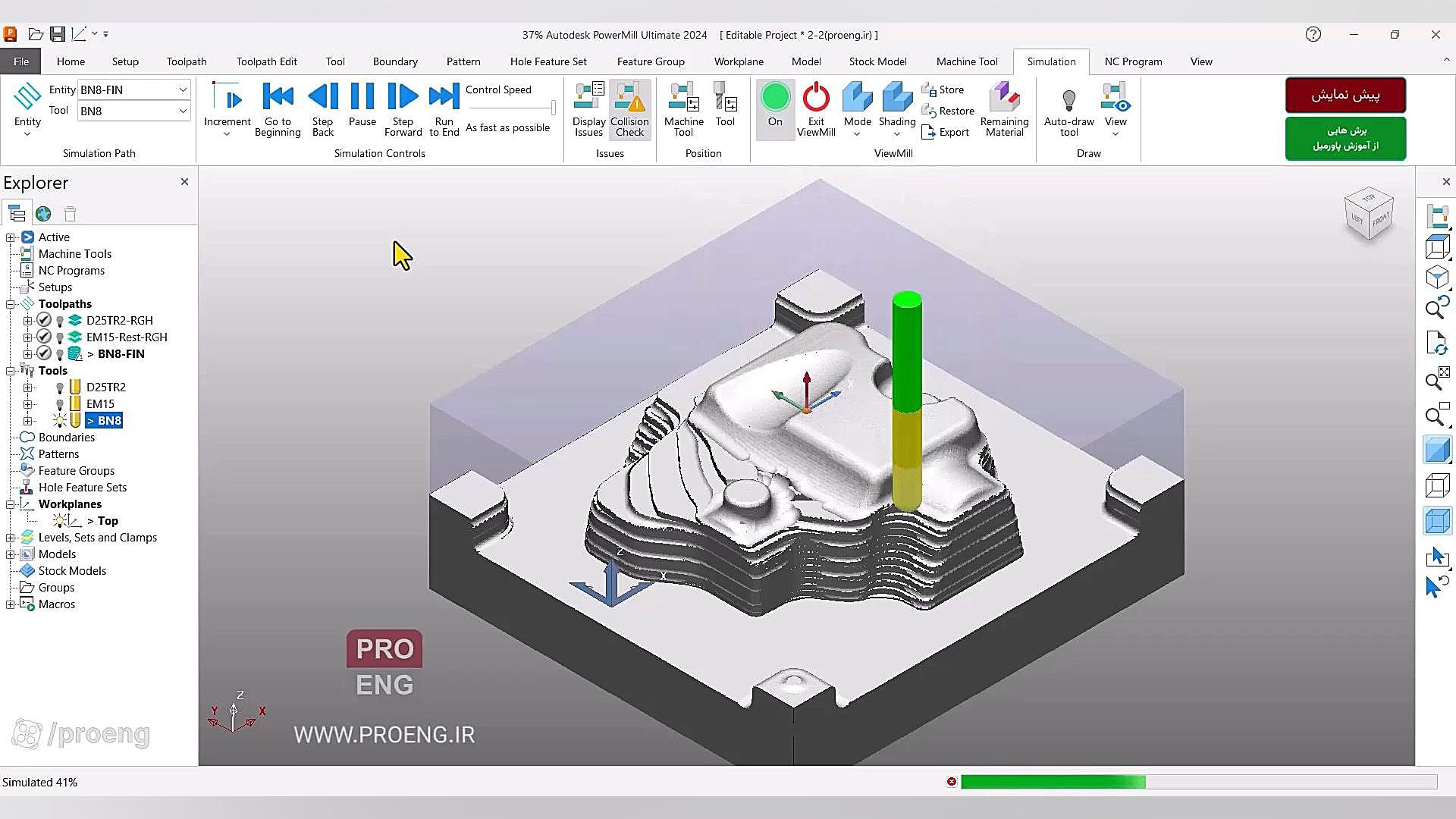Click the ISO view cube icon
Viewport: 1456px width, 819px height.
click(x=1437, y=277)
